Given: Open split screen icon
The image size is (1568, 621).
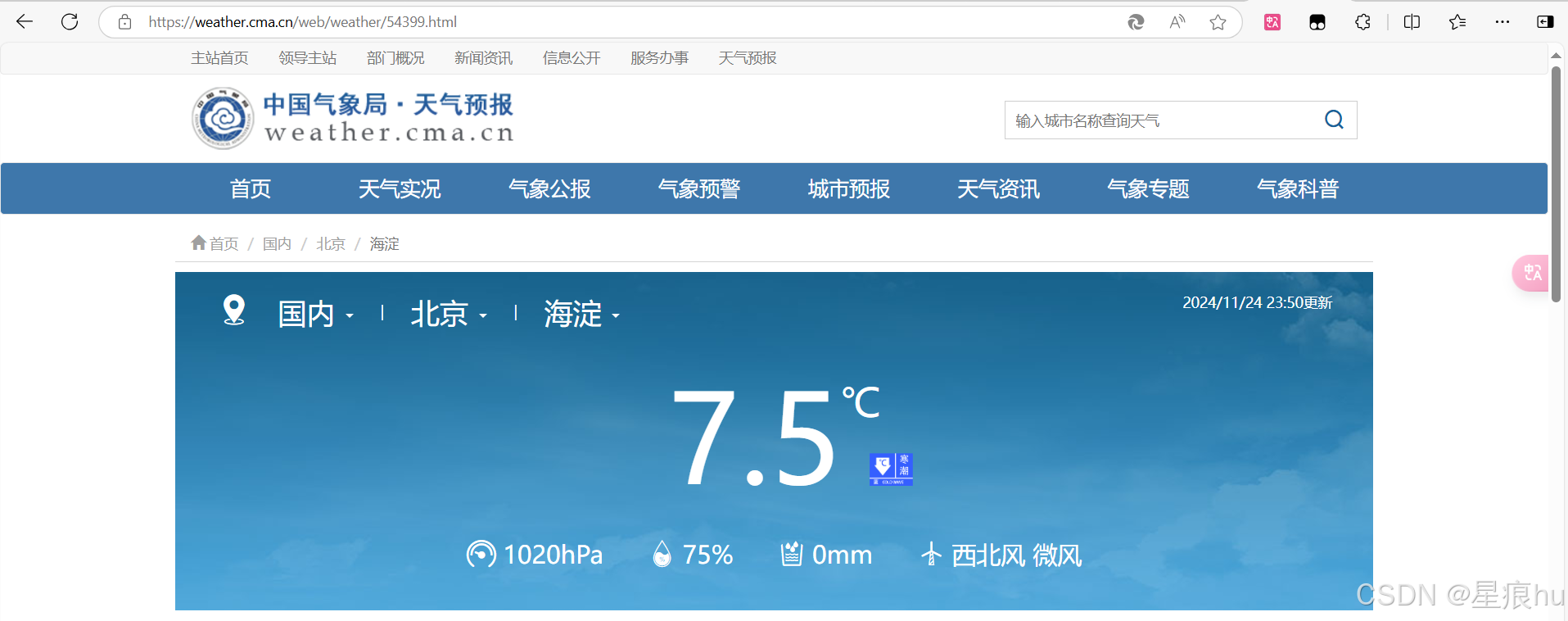Looking at the screenshot, I should point(1412,22).
